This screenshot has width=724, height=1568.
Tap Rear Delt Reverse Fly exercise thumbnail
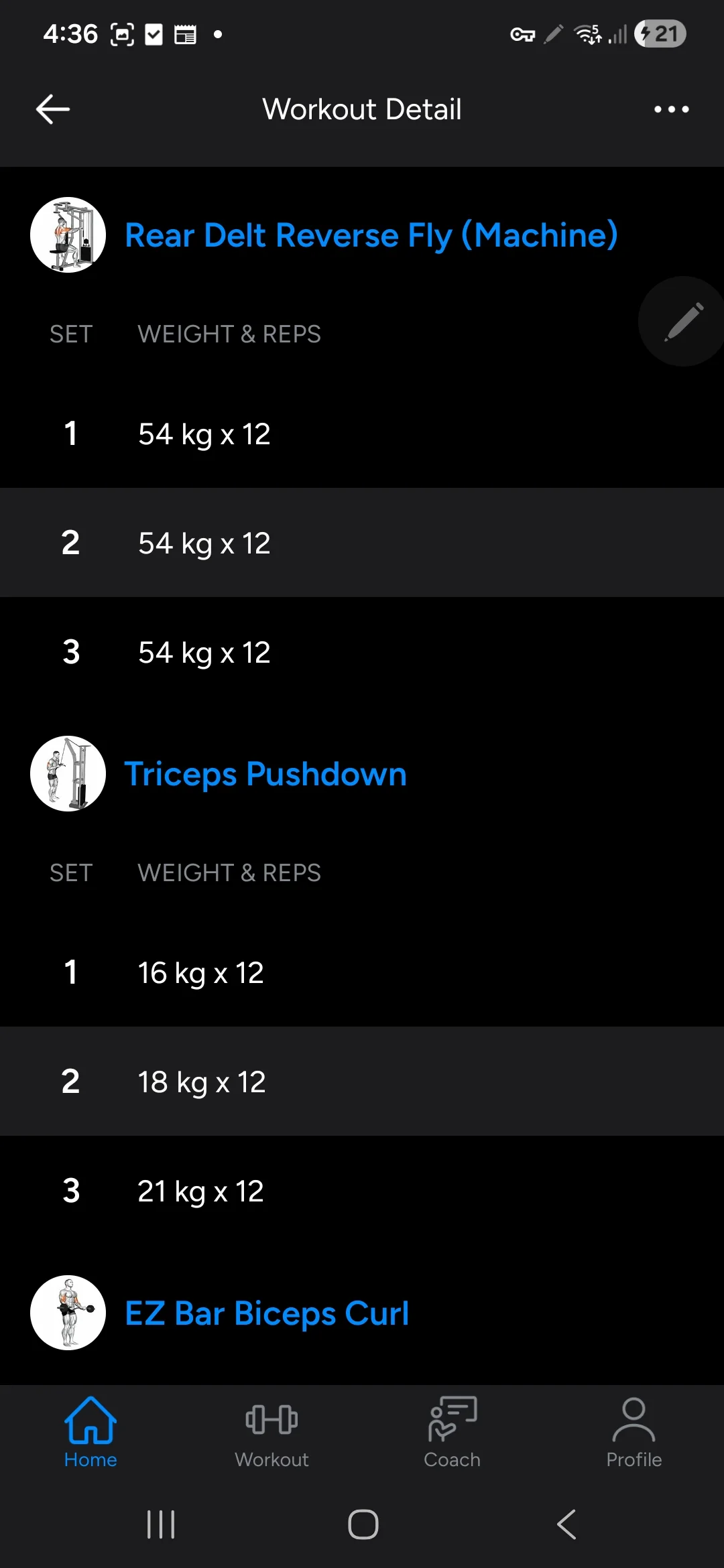pyautogui.click(x=68, y=235)
